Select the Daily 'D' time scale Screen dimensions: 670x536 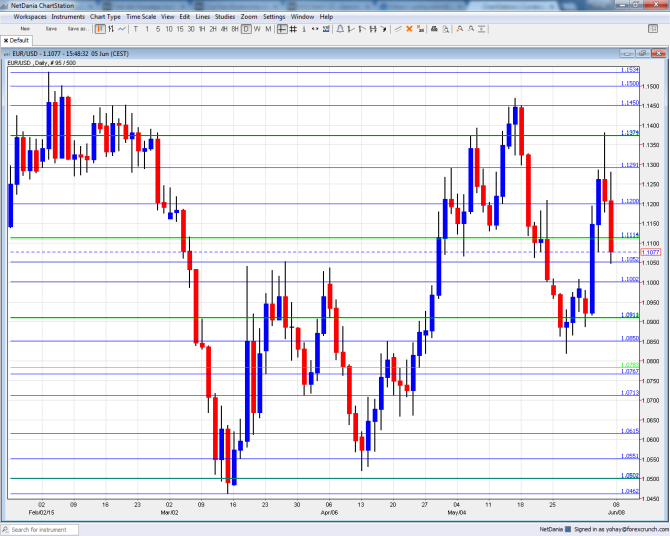click(x=246, y=29)
